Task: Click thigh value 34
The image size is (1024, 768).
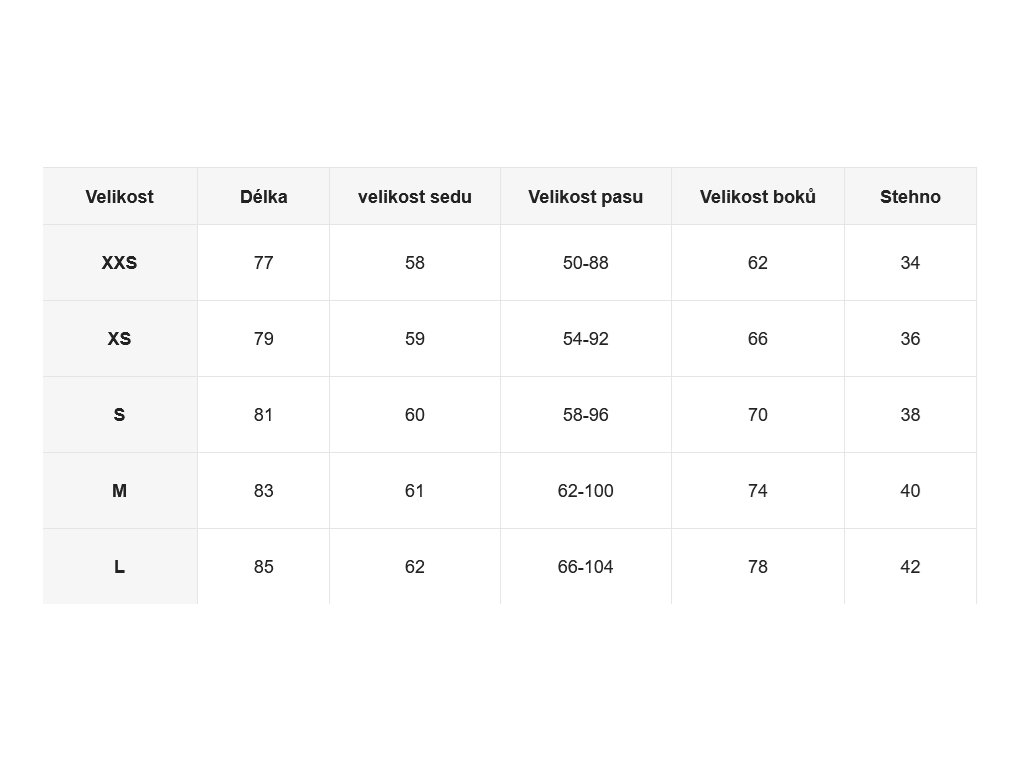Action: 910,263
